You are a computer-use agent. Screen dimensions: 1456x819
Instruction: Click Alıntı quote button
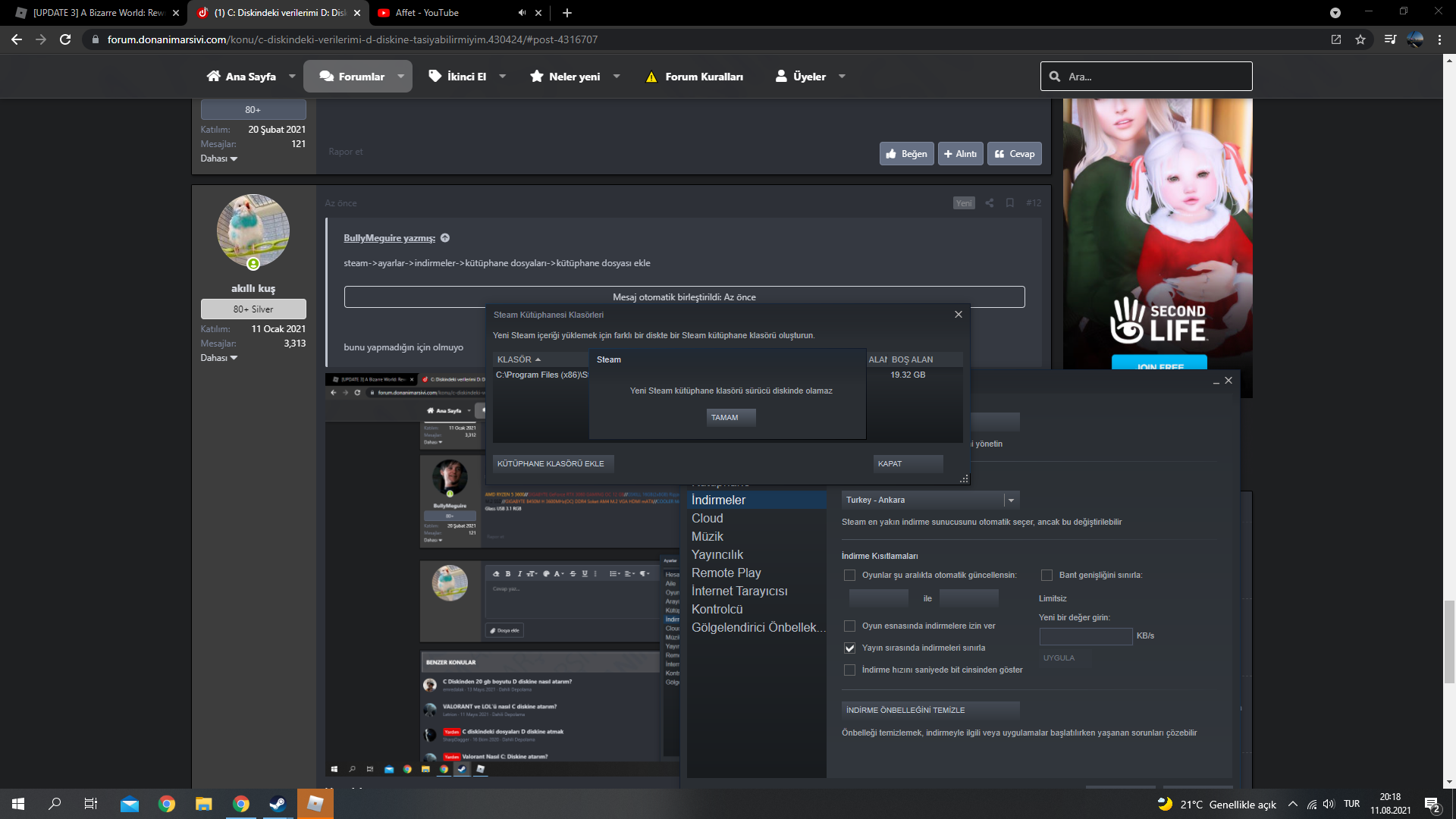[x=961, y=154]
